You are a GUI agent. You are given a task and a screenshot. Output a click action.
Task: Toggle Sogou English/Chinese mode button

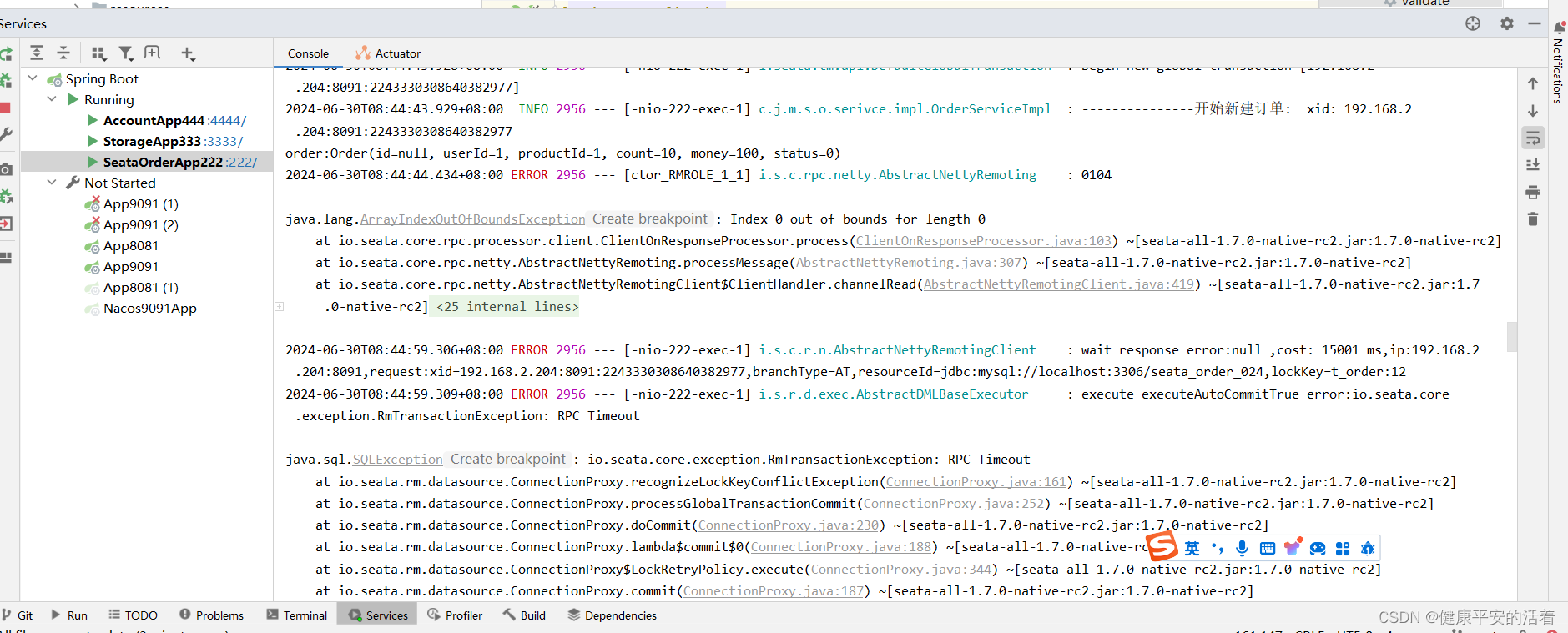(1192, 548)
